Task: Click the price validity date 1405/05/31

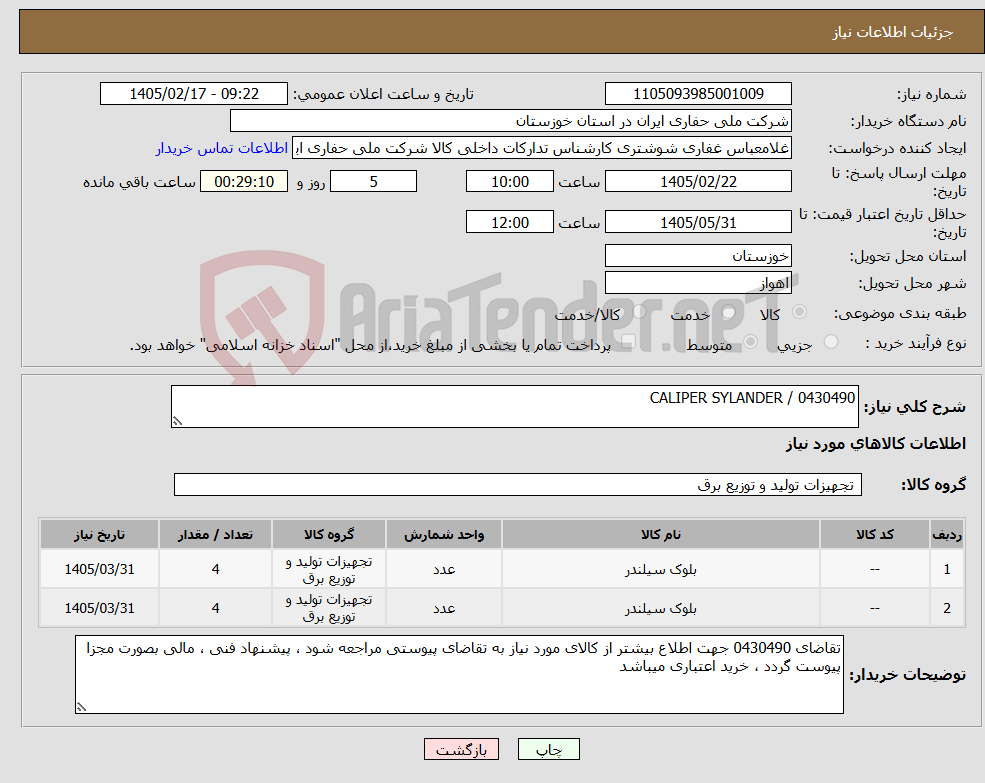Action: pos(698,222)
